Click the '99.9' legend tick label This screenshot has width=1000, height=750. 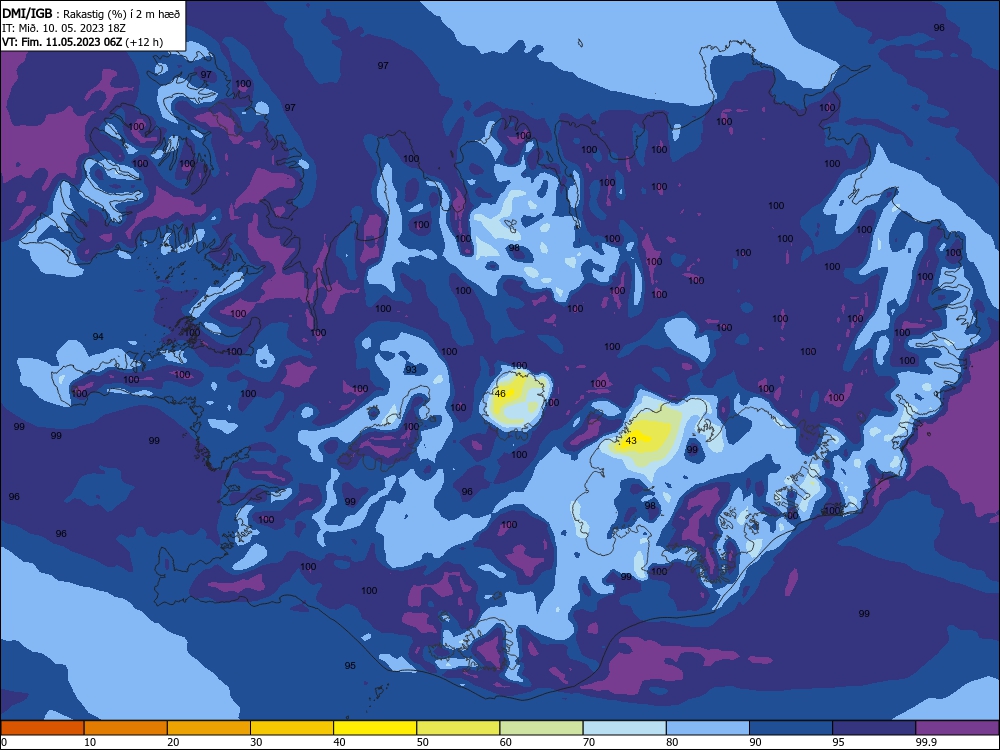point(926,742)
